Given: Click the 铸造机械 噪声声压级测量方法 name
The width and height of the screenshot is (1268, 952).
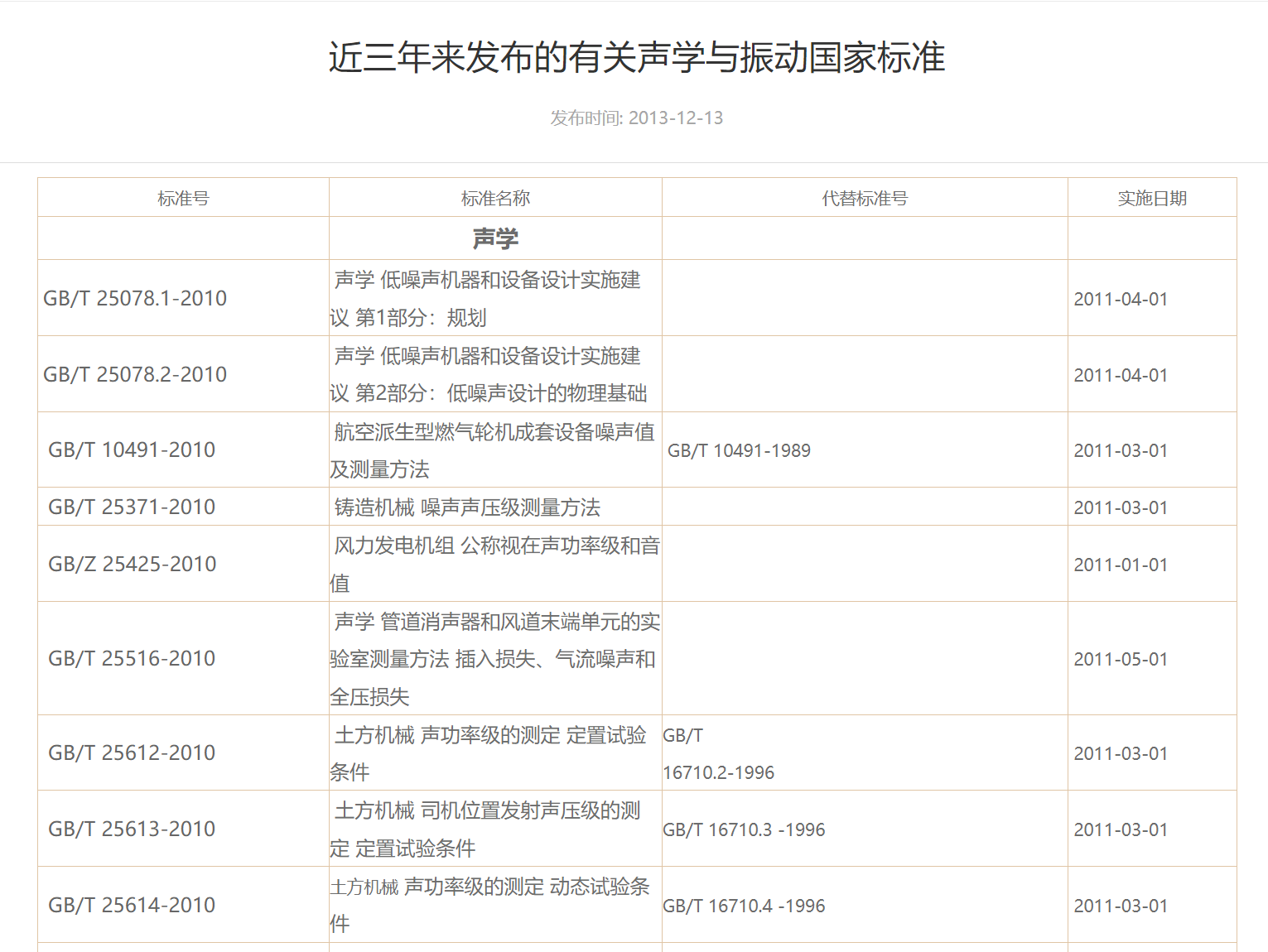Looking at the screenshot, I should 467,507.
